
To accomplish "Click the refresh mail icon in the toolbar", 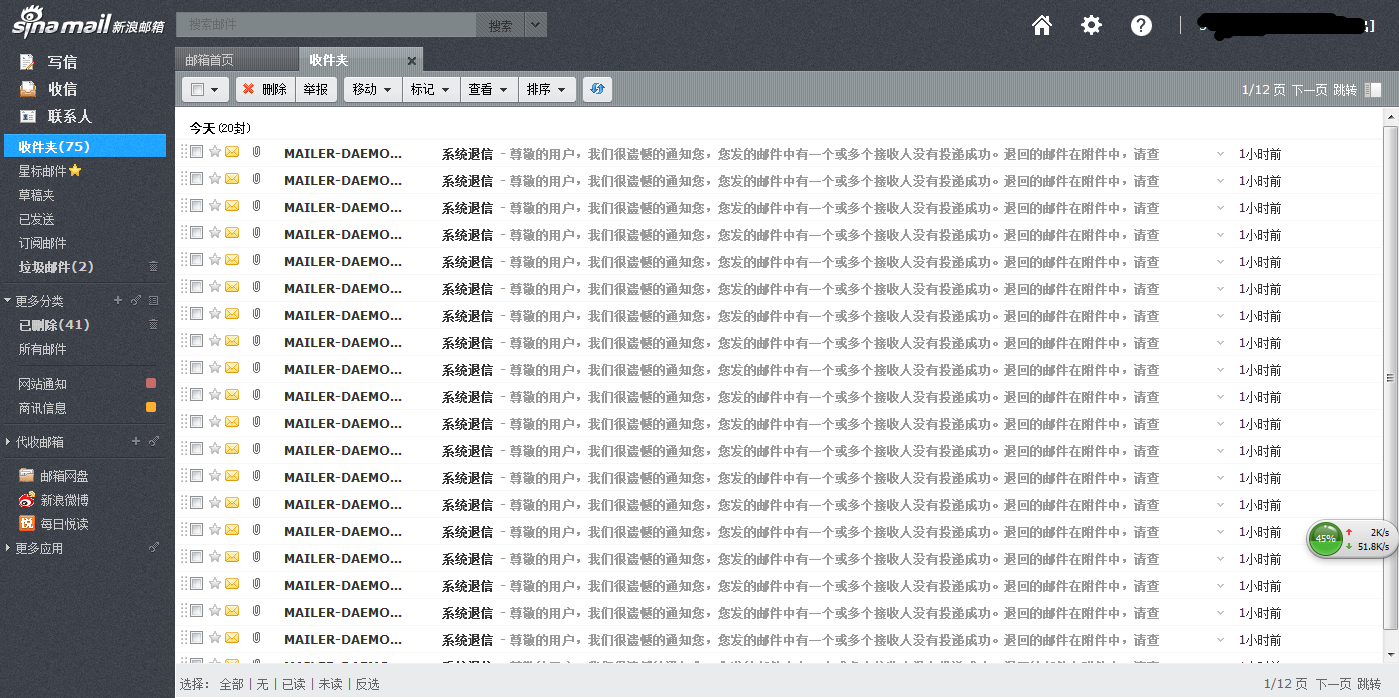I will coord(597,89).
